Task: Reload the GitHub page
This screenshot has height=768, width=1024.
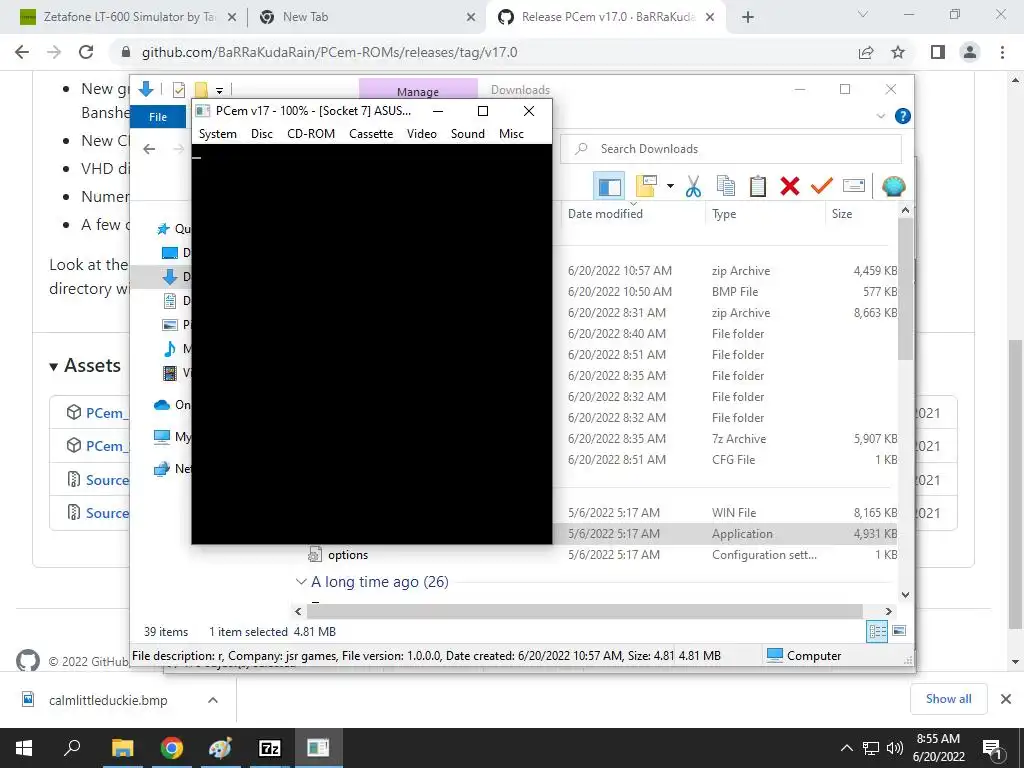Action: tap(86, 52)
